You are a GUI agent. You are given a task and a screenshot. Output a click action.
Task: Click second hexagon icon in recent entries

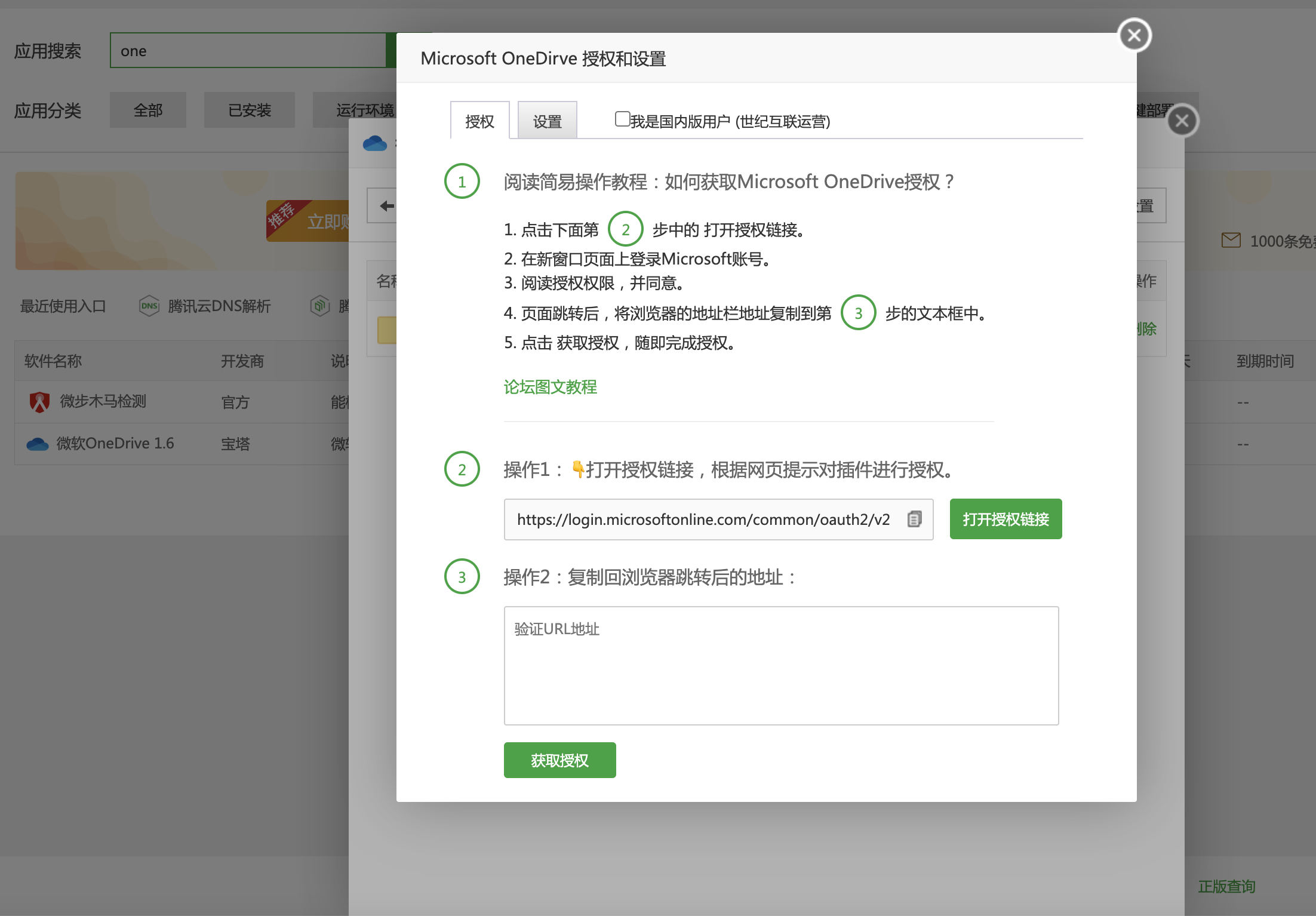point(320,306)
